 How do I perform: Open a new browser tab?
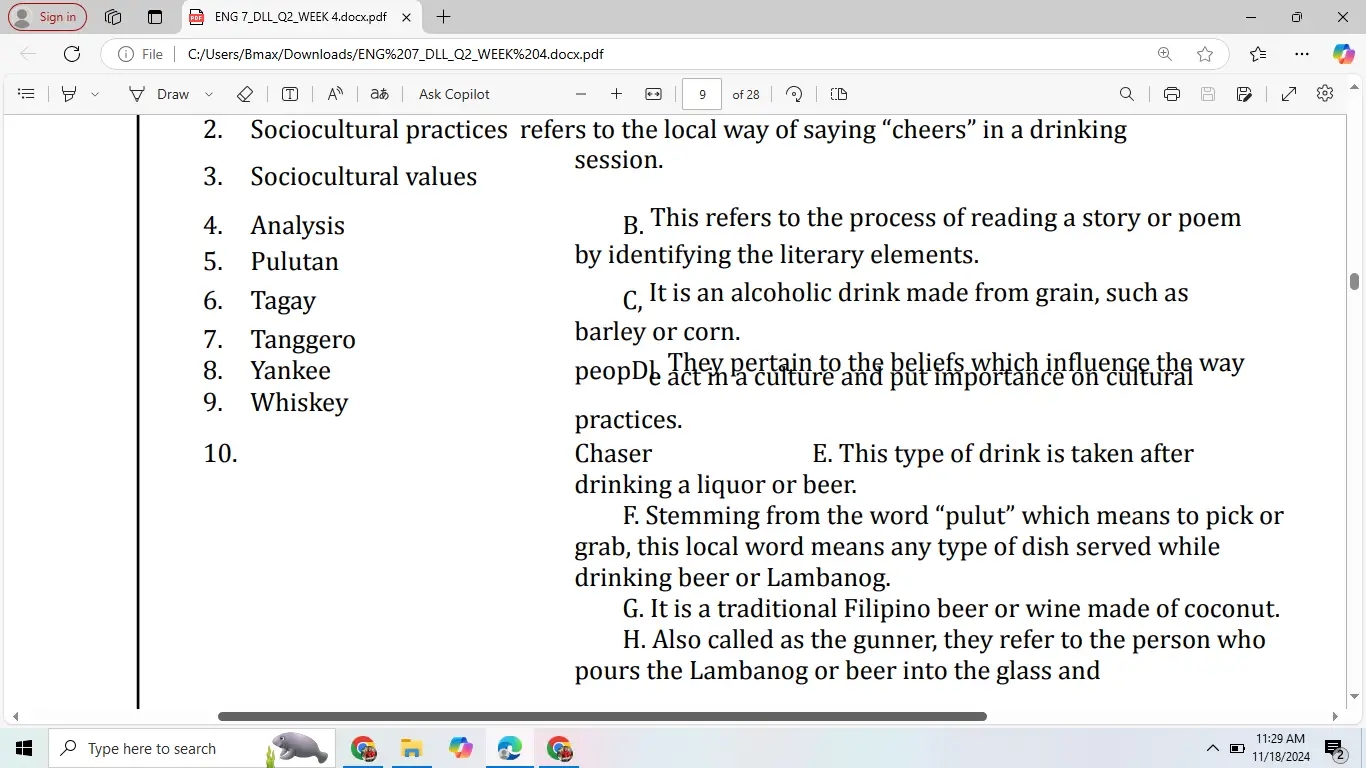click(x=444, y=17)
